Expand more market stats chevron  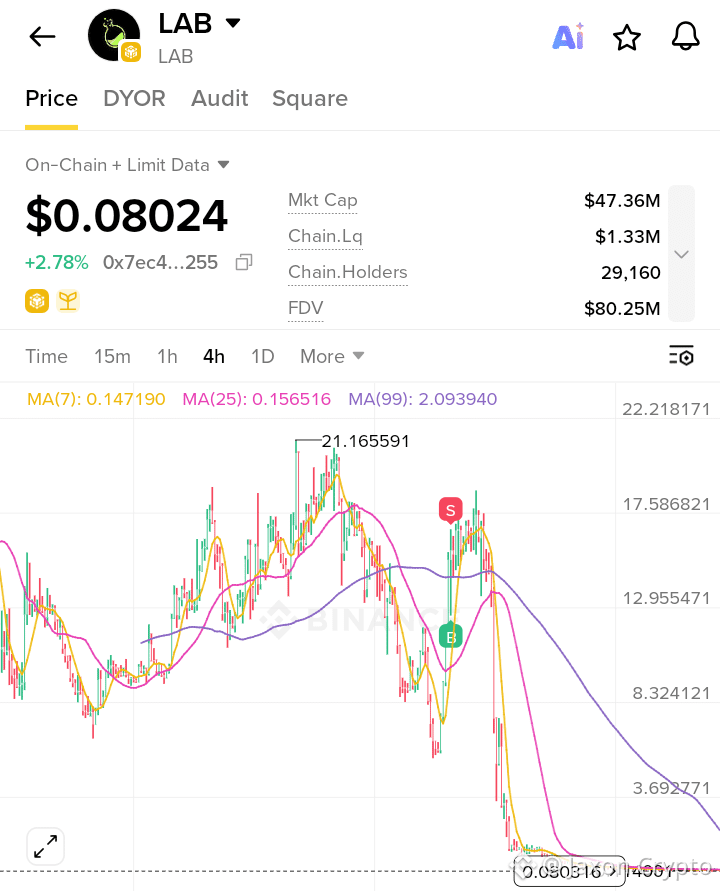pyautogui.click(x=681, y=253)
